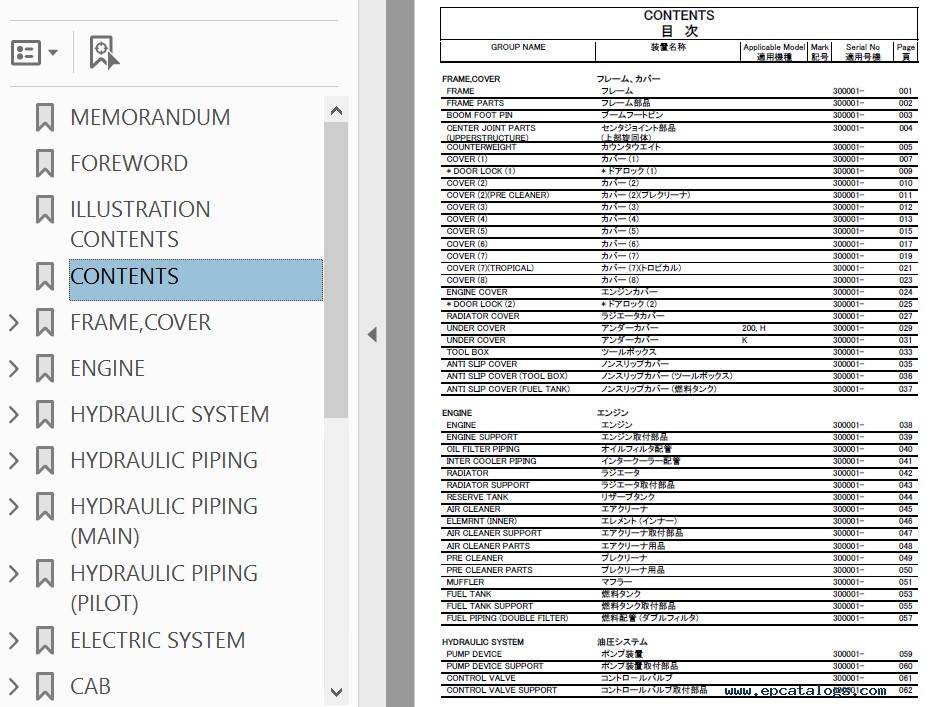Click the HYDRAULIC PIPING bookmark icon

click(x=45, y=460)
